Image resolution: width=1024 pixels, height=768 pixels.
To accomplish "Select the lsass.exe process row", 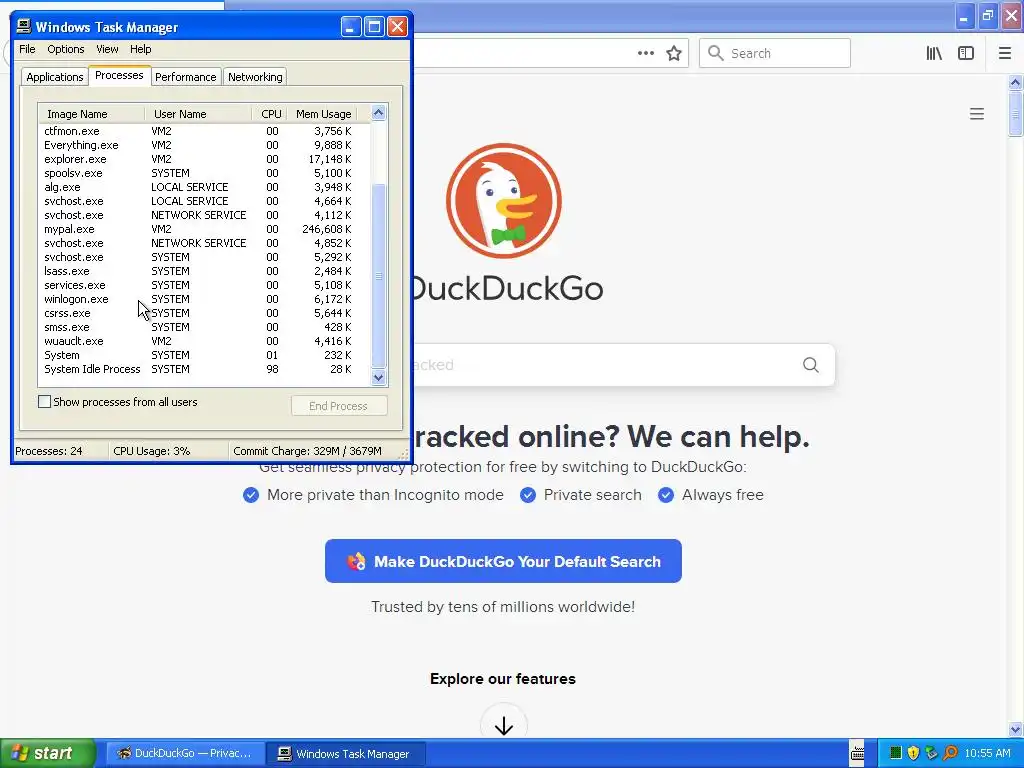I will [204, 271].
